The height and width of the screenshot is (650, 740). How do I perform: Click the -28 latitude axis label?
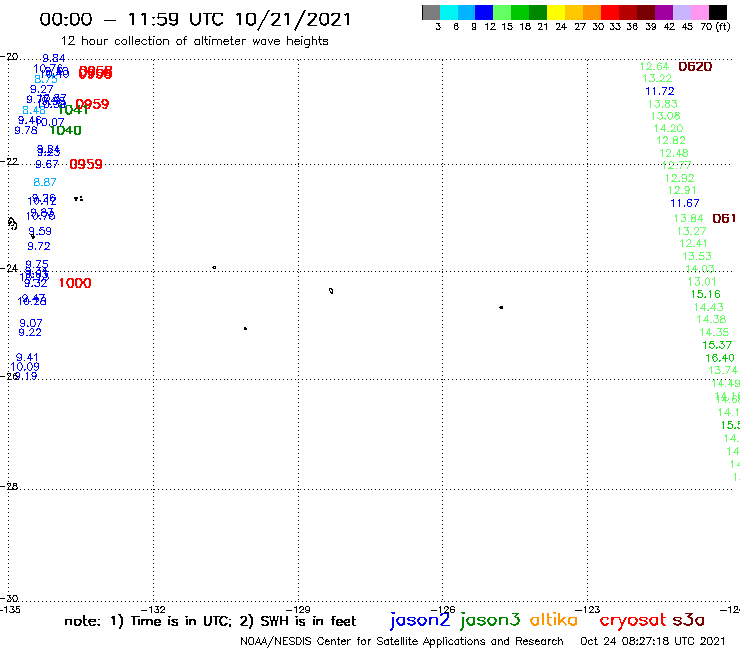9,486
